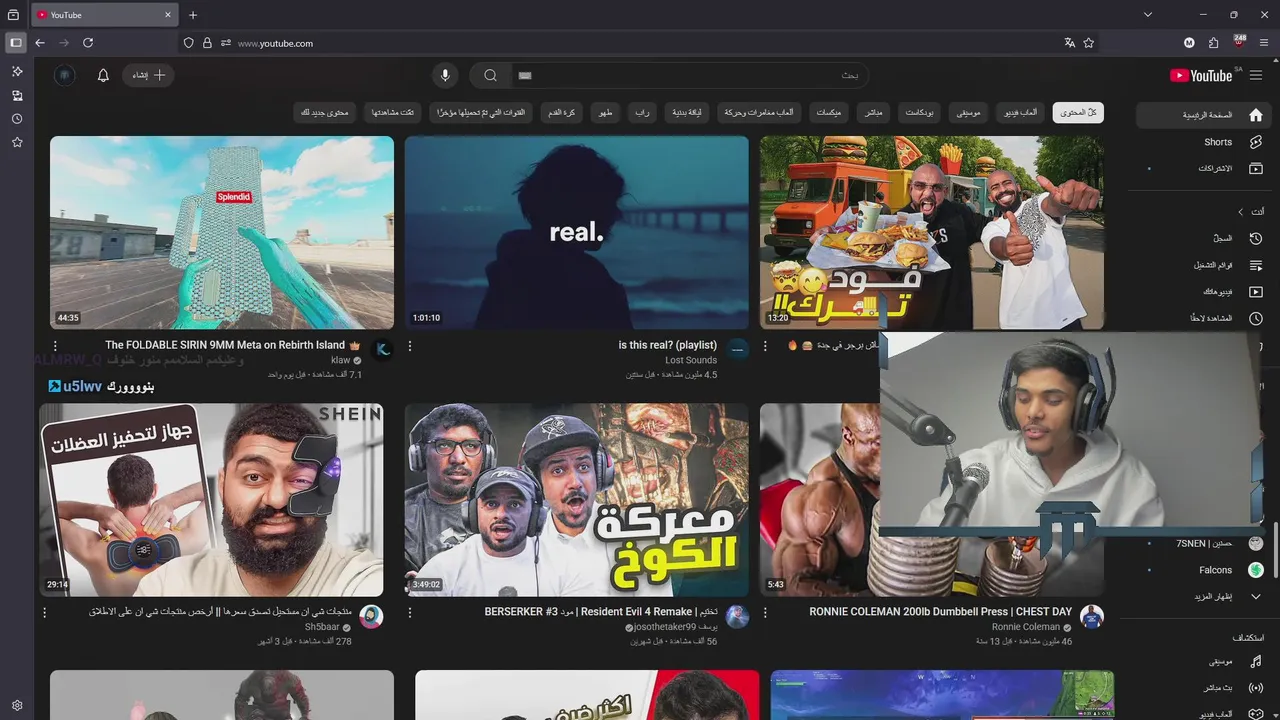Select the Live (مباشر) filter chip
1280x720 pixels.
pyautogui.click(x=873, y=113)
